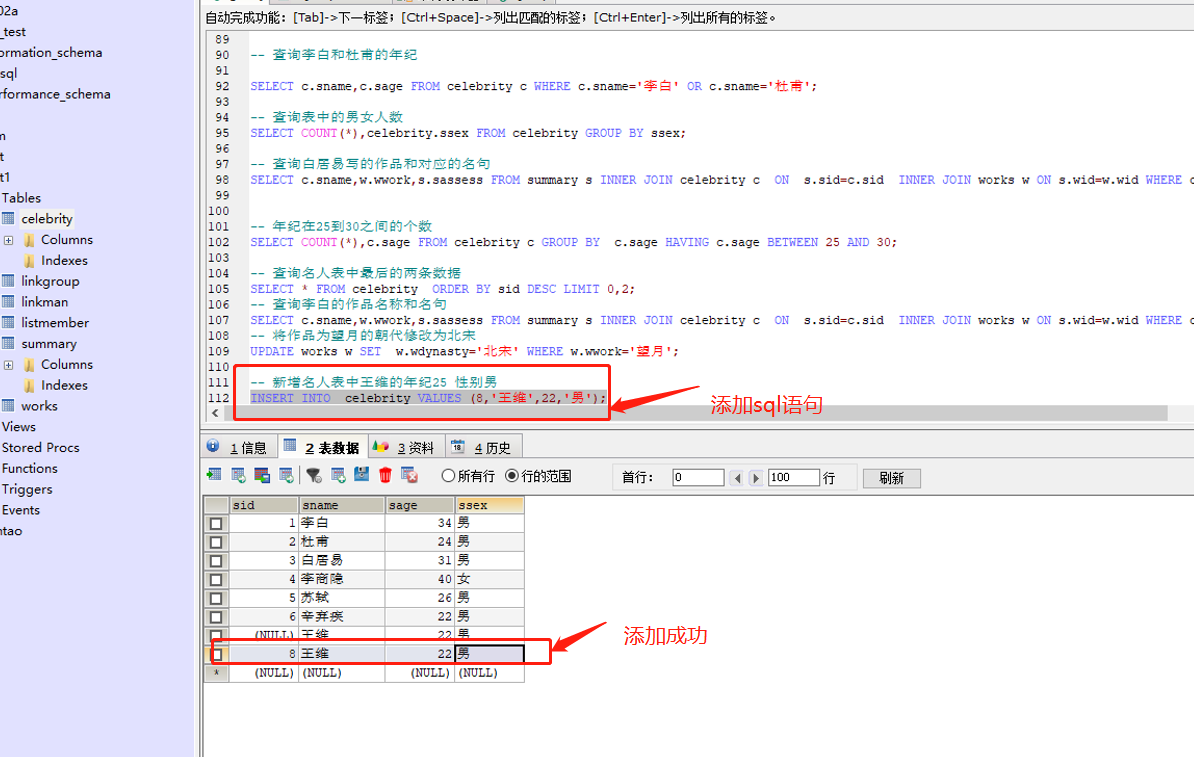Expand Columns under celebrity table
1194x757 pixels.
(8, 240)
